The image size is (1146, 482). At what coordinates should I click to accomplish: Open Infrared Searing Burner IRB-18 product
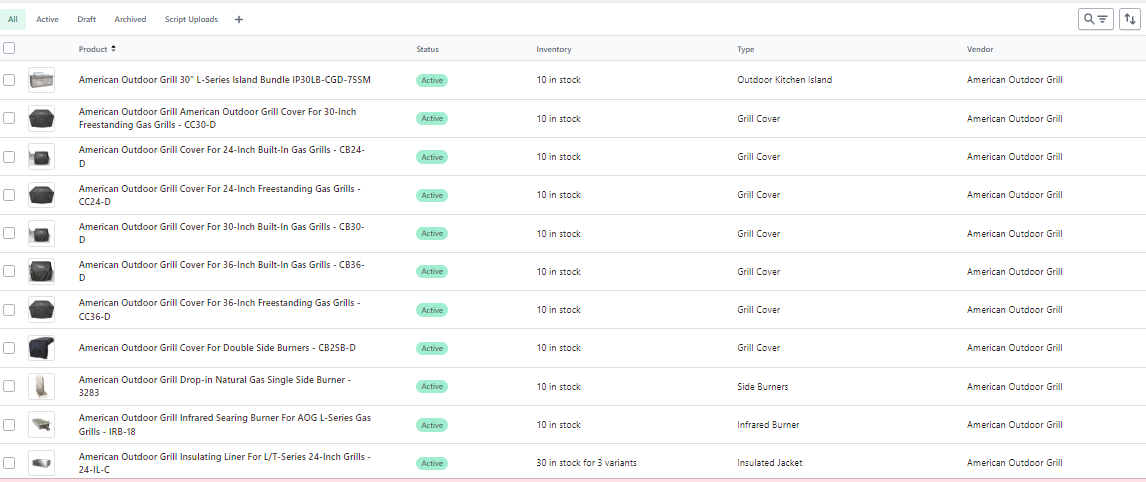coord(224,423)
